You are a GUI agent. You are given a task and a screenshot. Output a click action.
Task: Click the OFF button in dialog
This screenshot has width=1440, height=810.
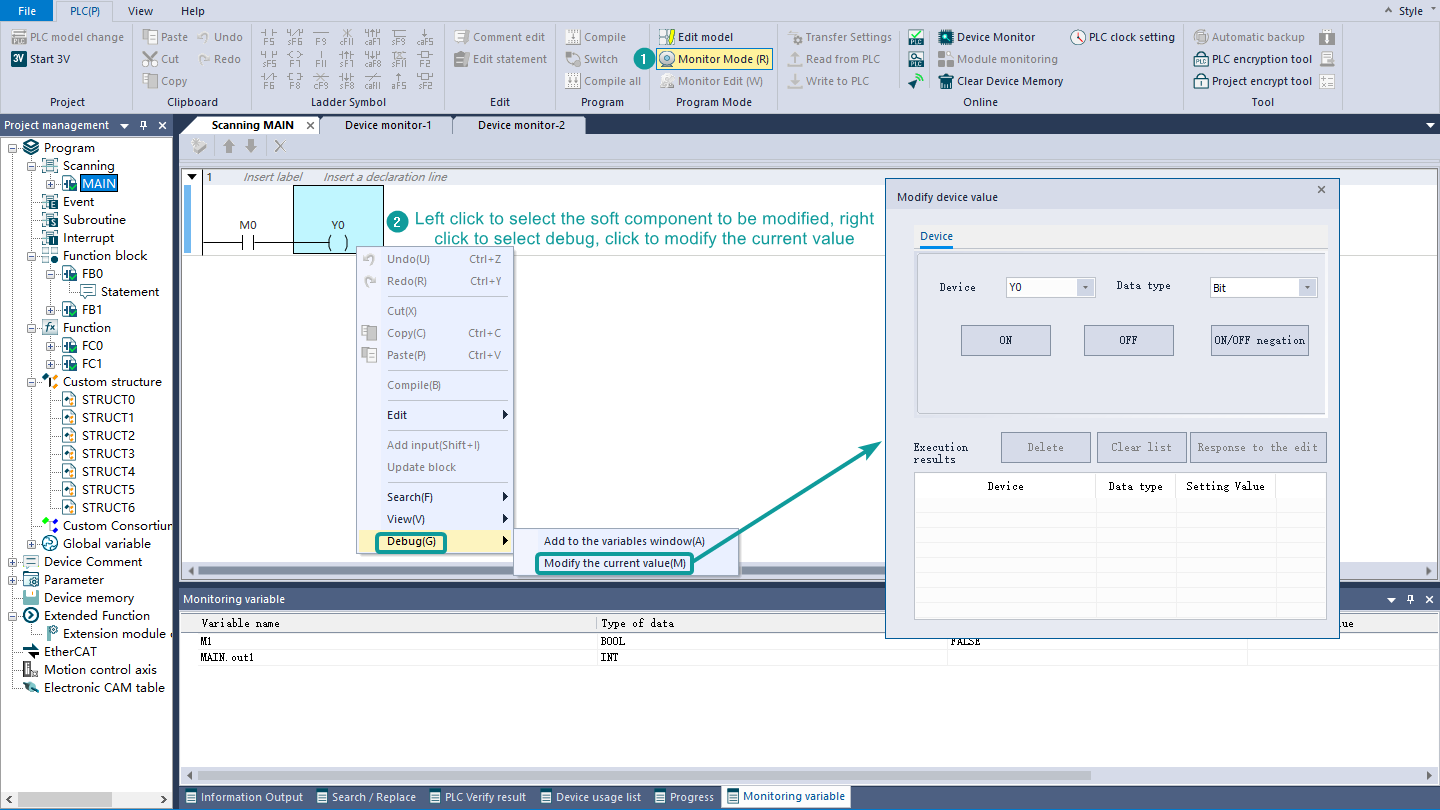point(1128,340)
